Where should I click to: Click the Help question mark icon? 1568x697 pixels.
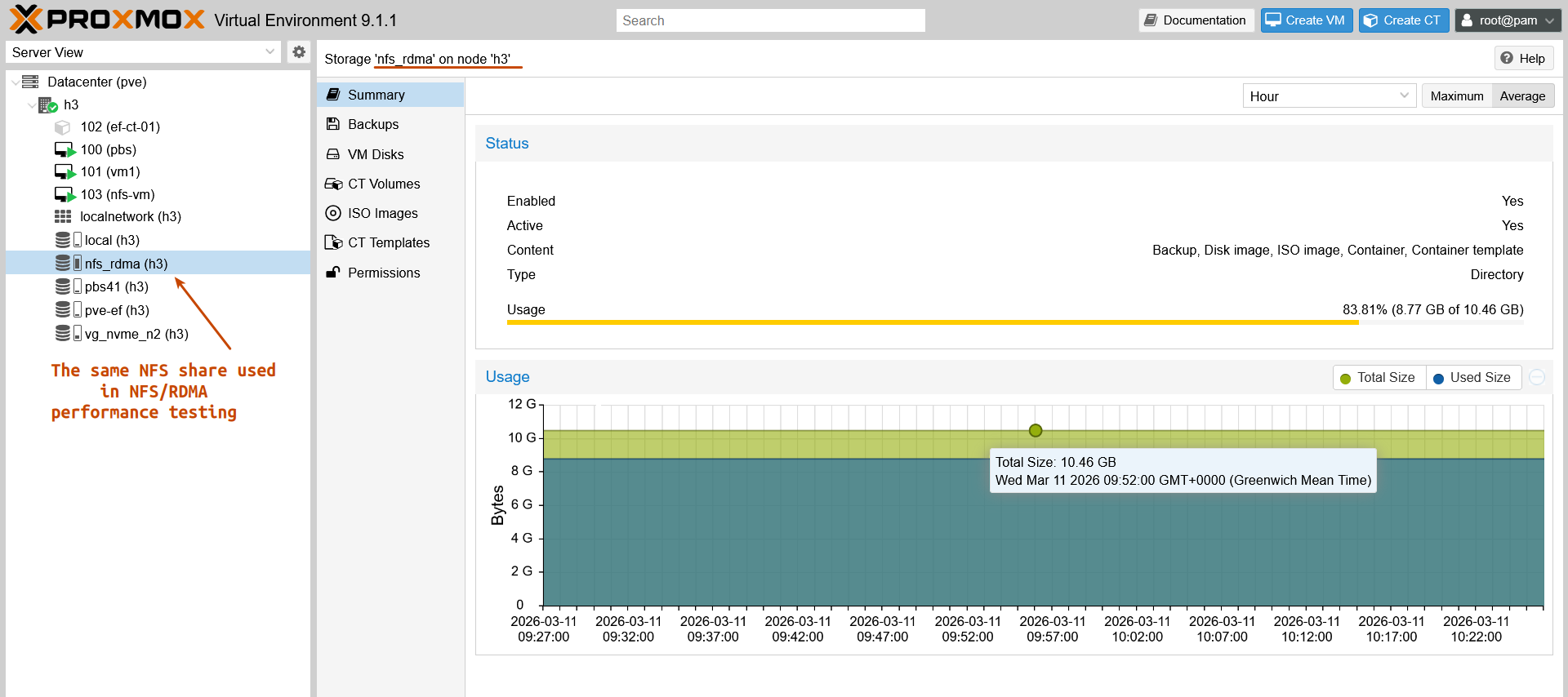coord(1507,58)
